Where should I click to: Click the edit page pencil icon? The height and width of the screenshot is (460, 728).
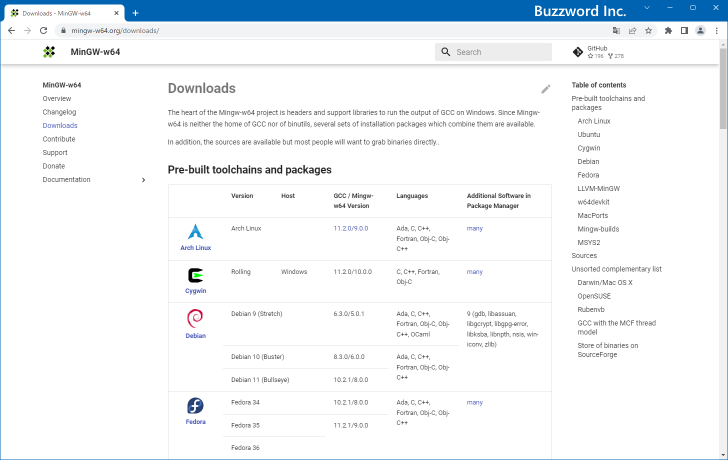[x=546, y=89]
